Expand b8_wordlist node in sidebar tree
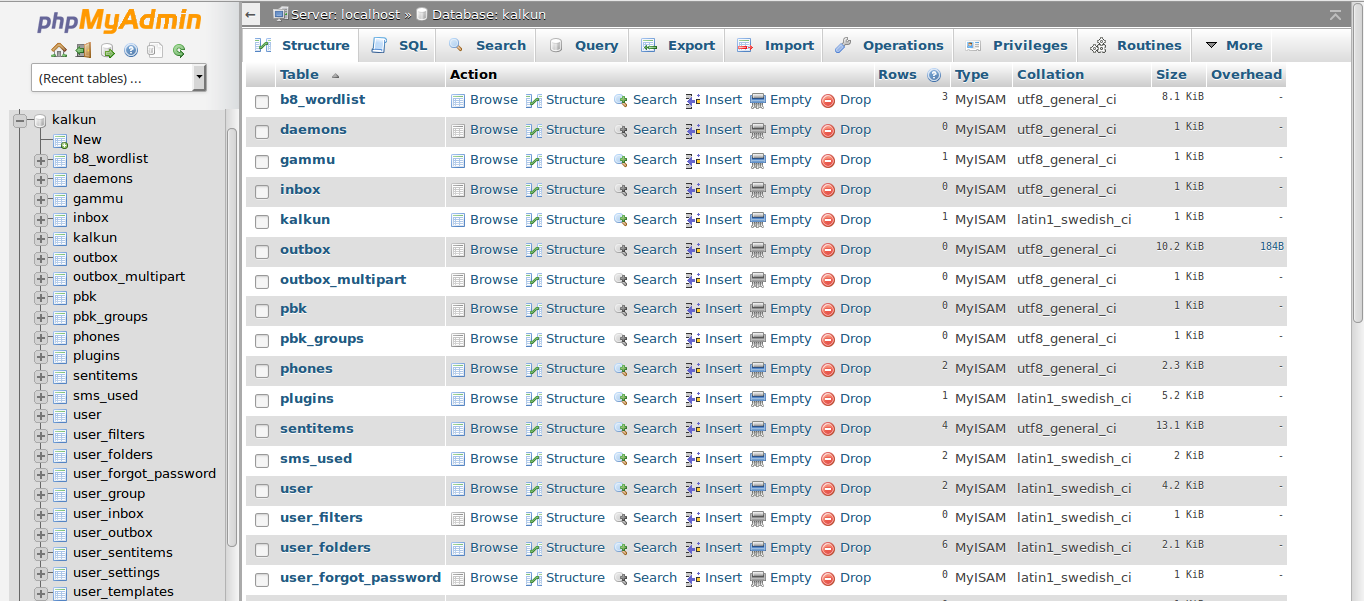 (41, 159)
